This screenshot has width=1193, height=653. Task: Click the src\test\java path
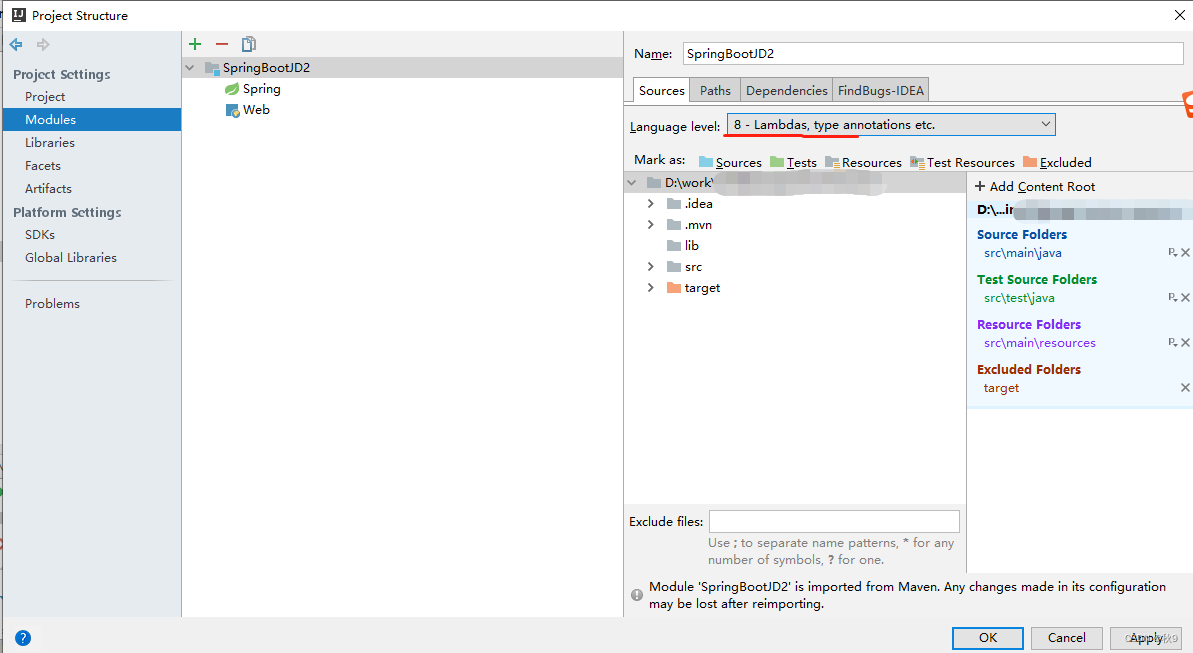tap(1019, 298)
